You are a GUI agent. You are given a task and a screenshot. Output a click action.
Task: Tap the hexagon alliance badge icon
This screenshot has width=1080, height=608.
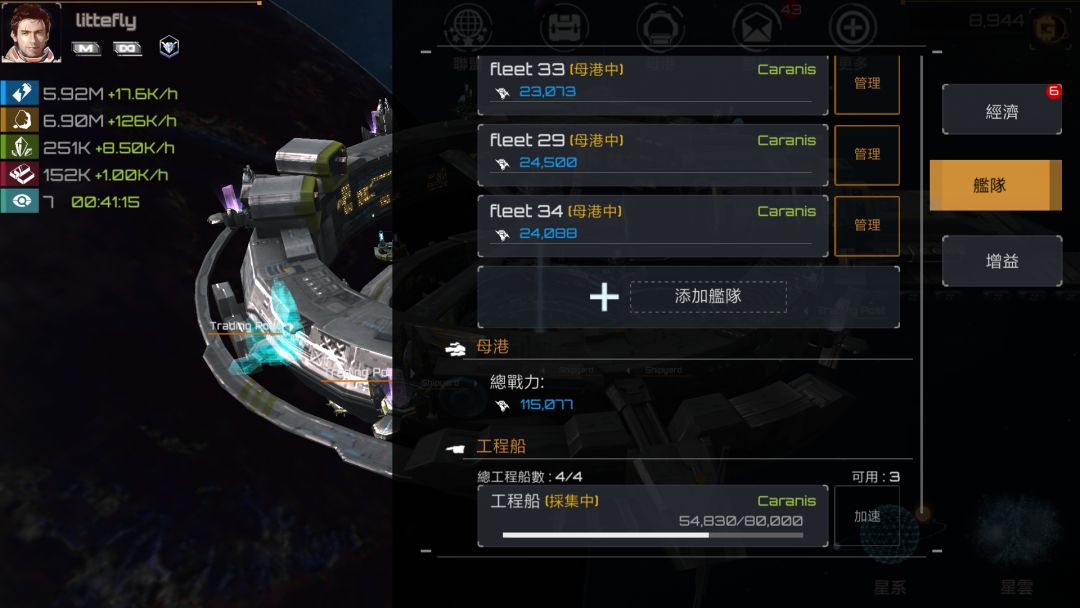pos(169,47)
